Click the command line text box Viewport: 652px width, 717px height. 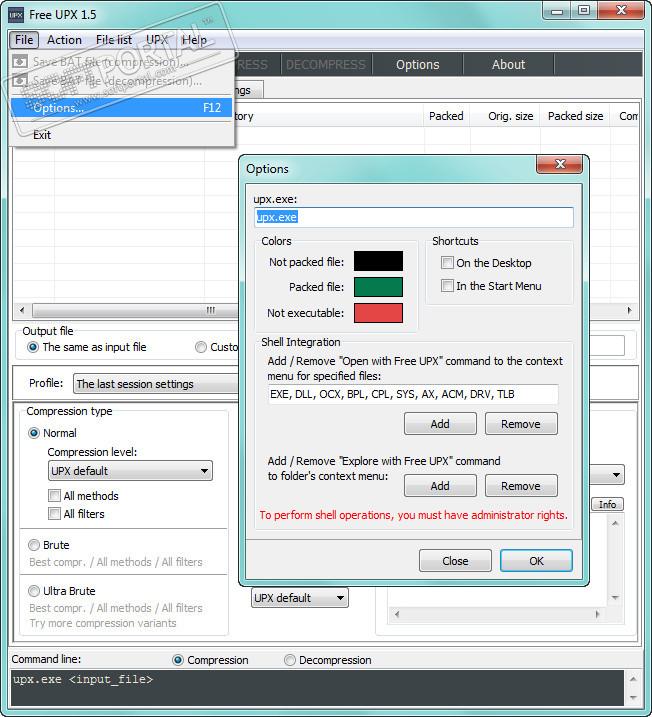tap(317, 688)
